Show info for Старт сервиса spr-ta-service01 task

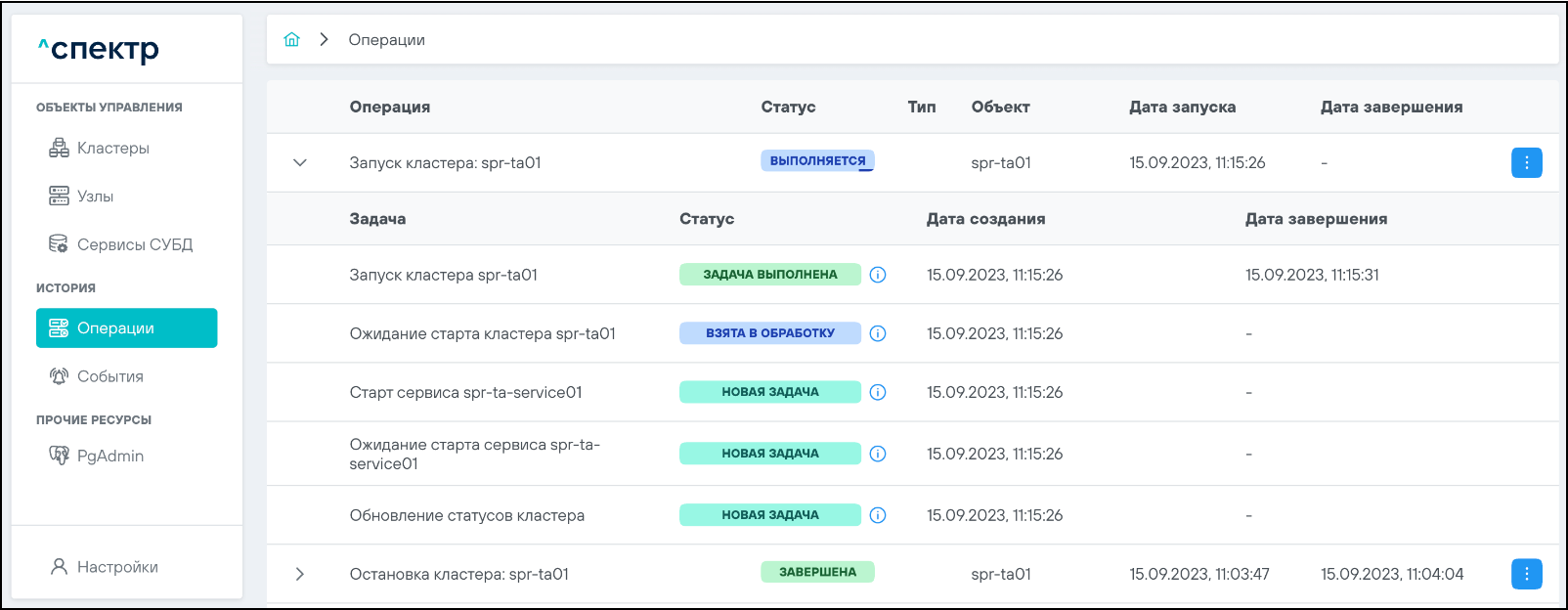point(878,392)
